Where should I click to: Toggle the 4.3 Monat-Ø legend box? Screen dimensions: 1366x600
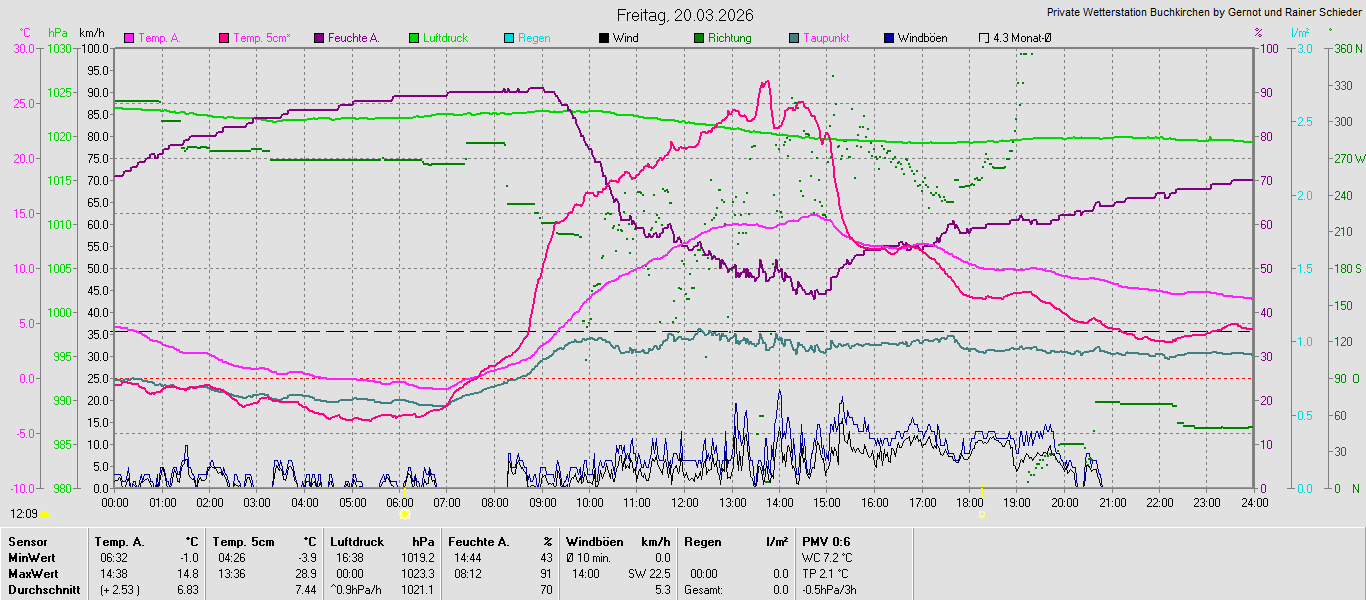coord(984,38)
